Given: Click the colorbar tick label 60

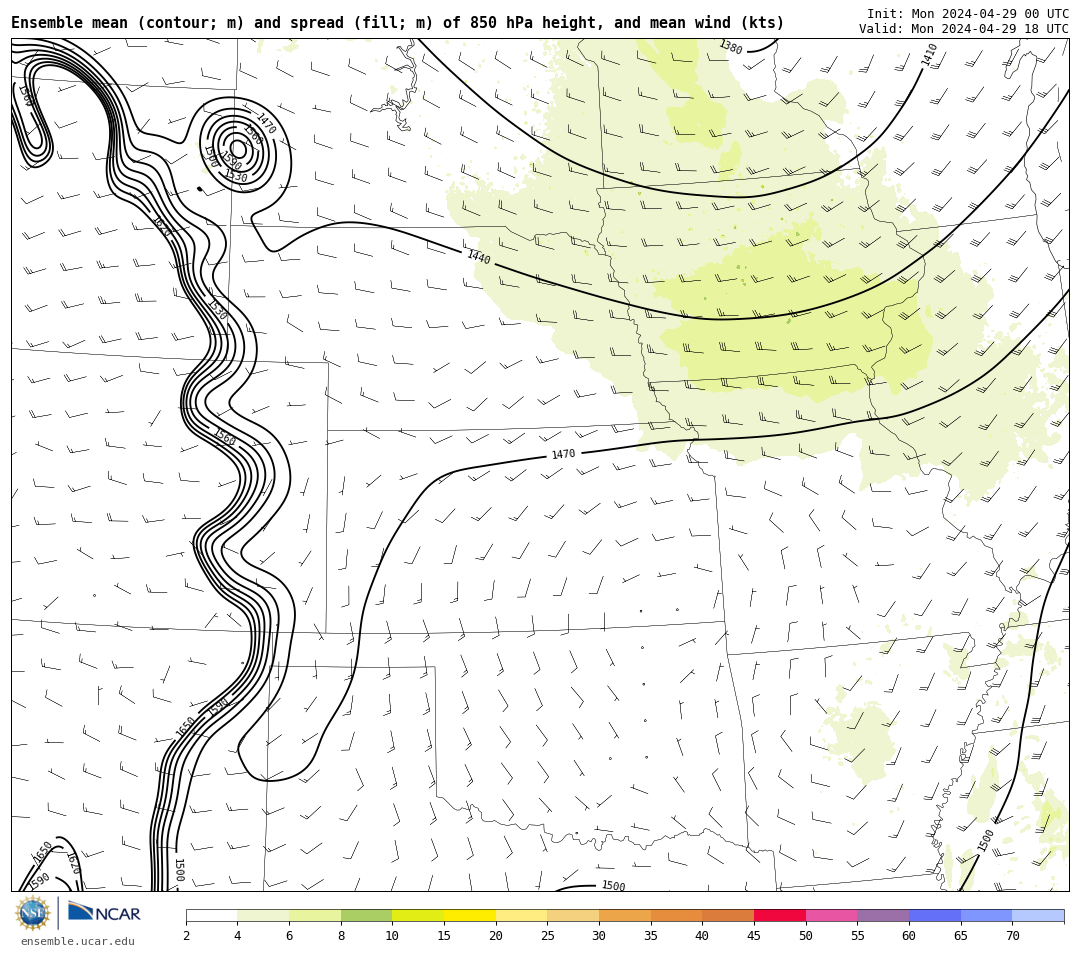Looking at the screenshot, I should pyautogui.click(x=909, y=935).
